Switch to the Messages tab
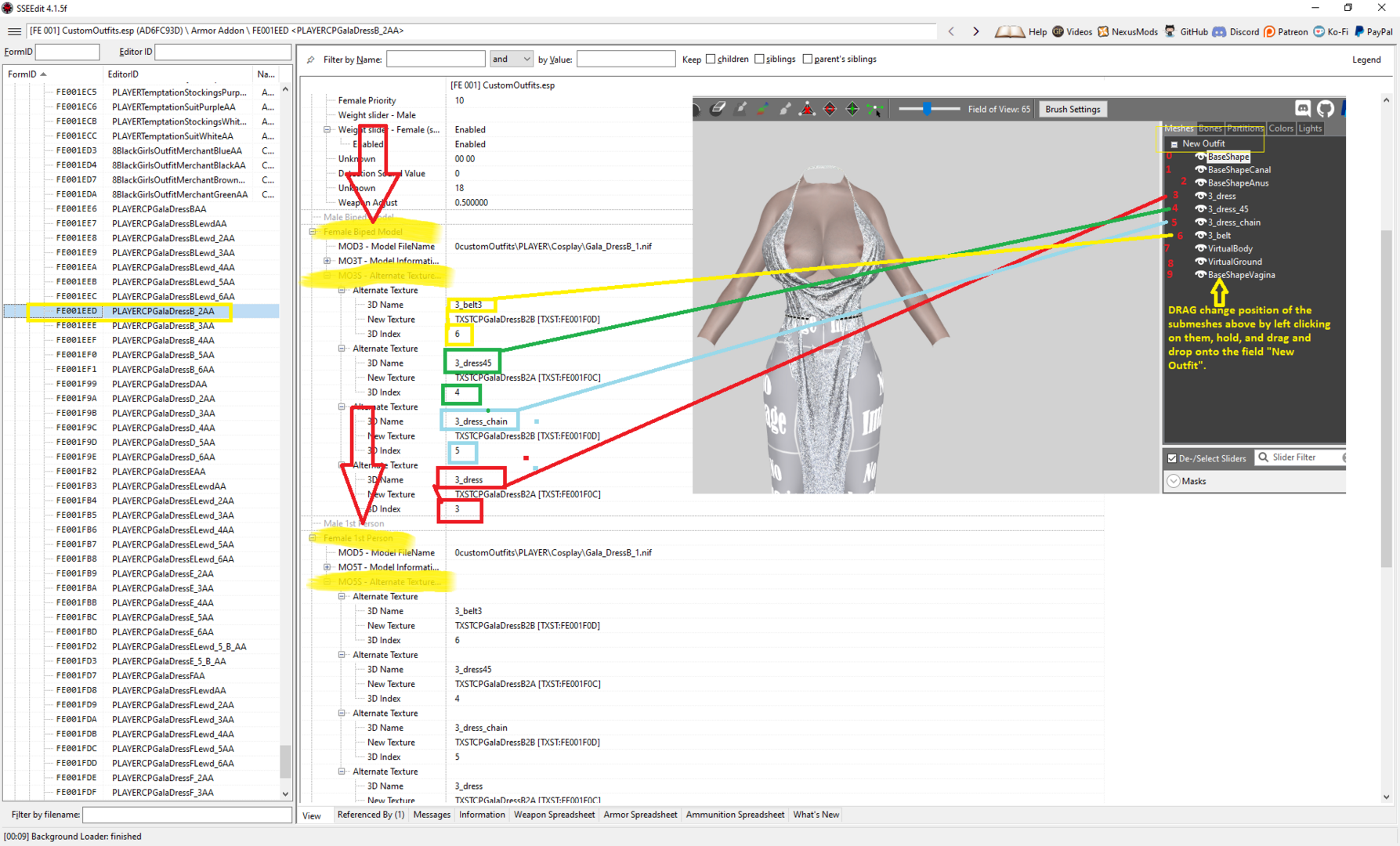This screenshot has height=846, width=1400. click(432, 815)
